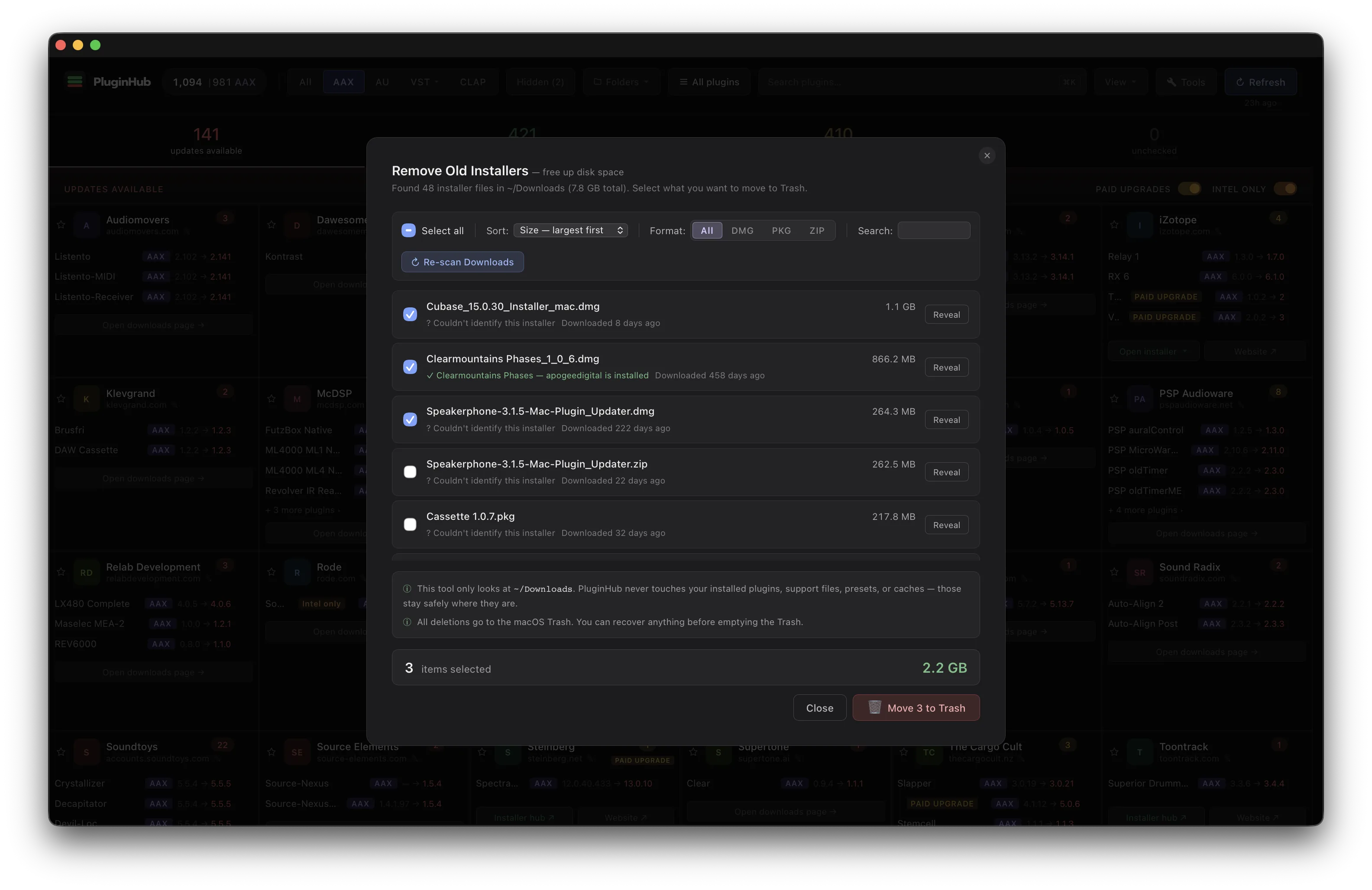The image size is (1372, 890).
Task: Open Klevgrand downloads page link
Action: point(153,478)
